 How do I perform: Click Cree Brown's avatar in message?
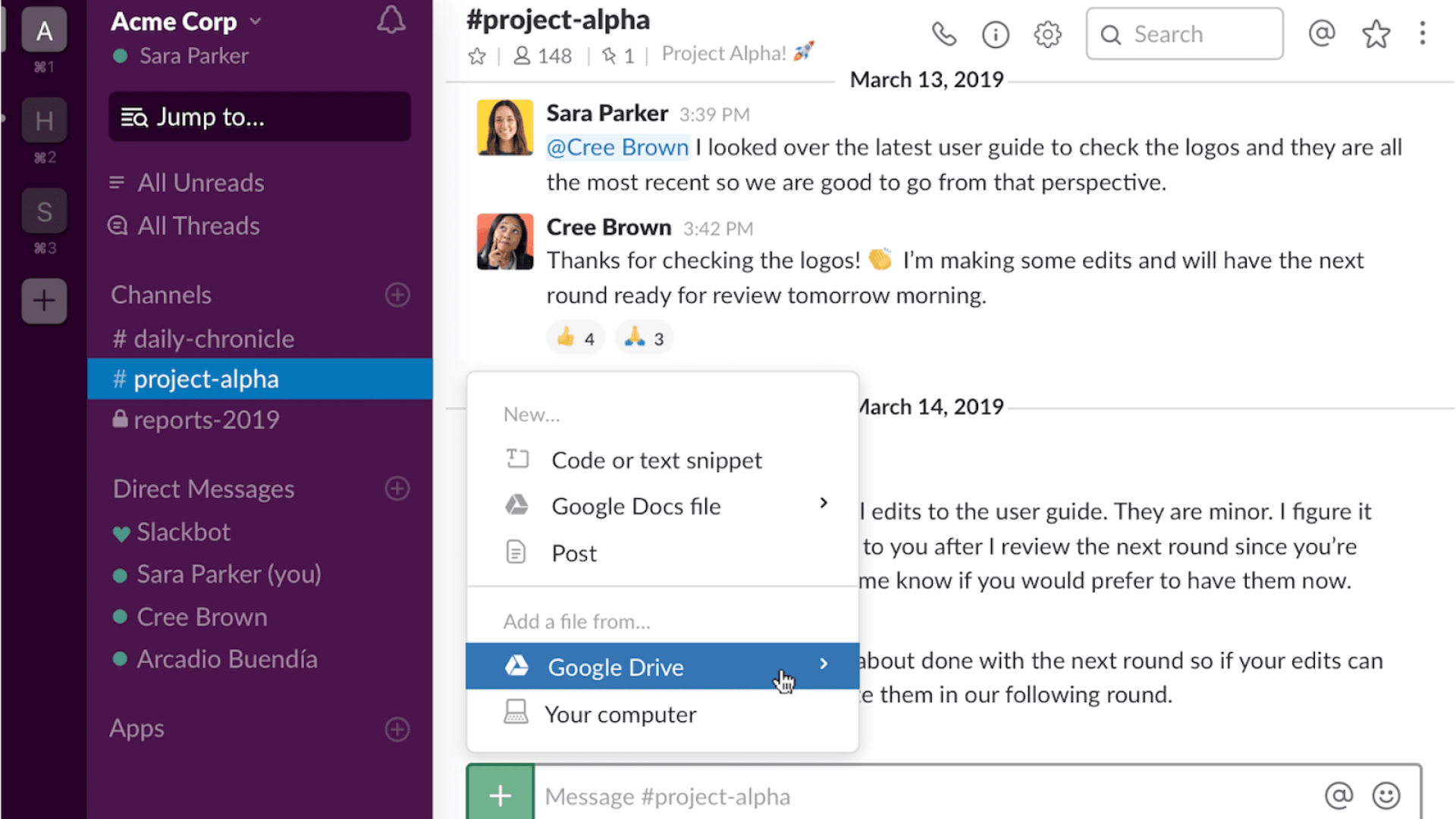505,242
